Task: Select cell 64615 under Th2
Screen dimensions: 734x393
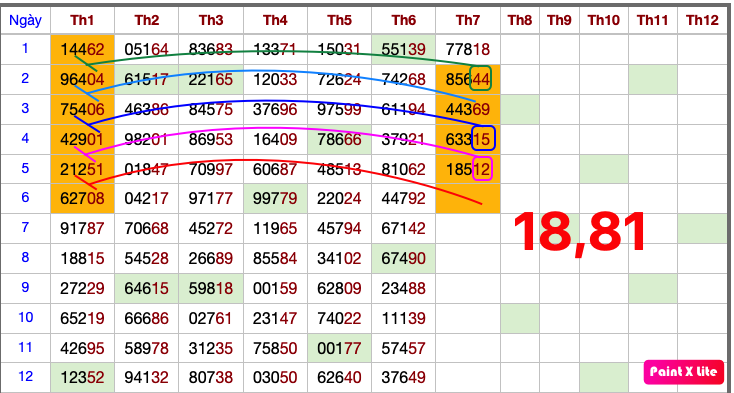Action: pyautogui.click(x=147, y=288)
